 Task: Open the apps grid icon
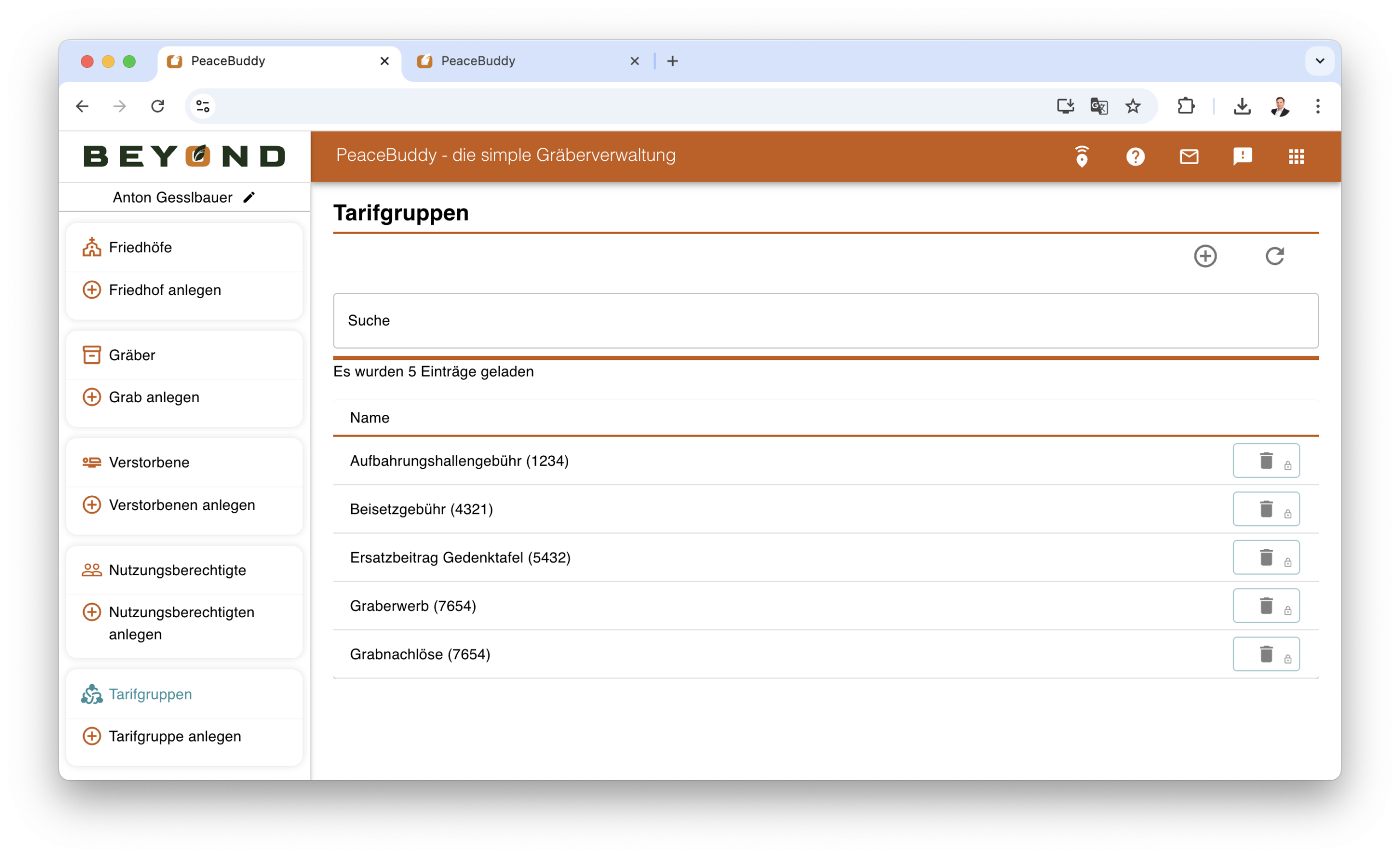(x=1296, y=156)
